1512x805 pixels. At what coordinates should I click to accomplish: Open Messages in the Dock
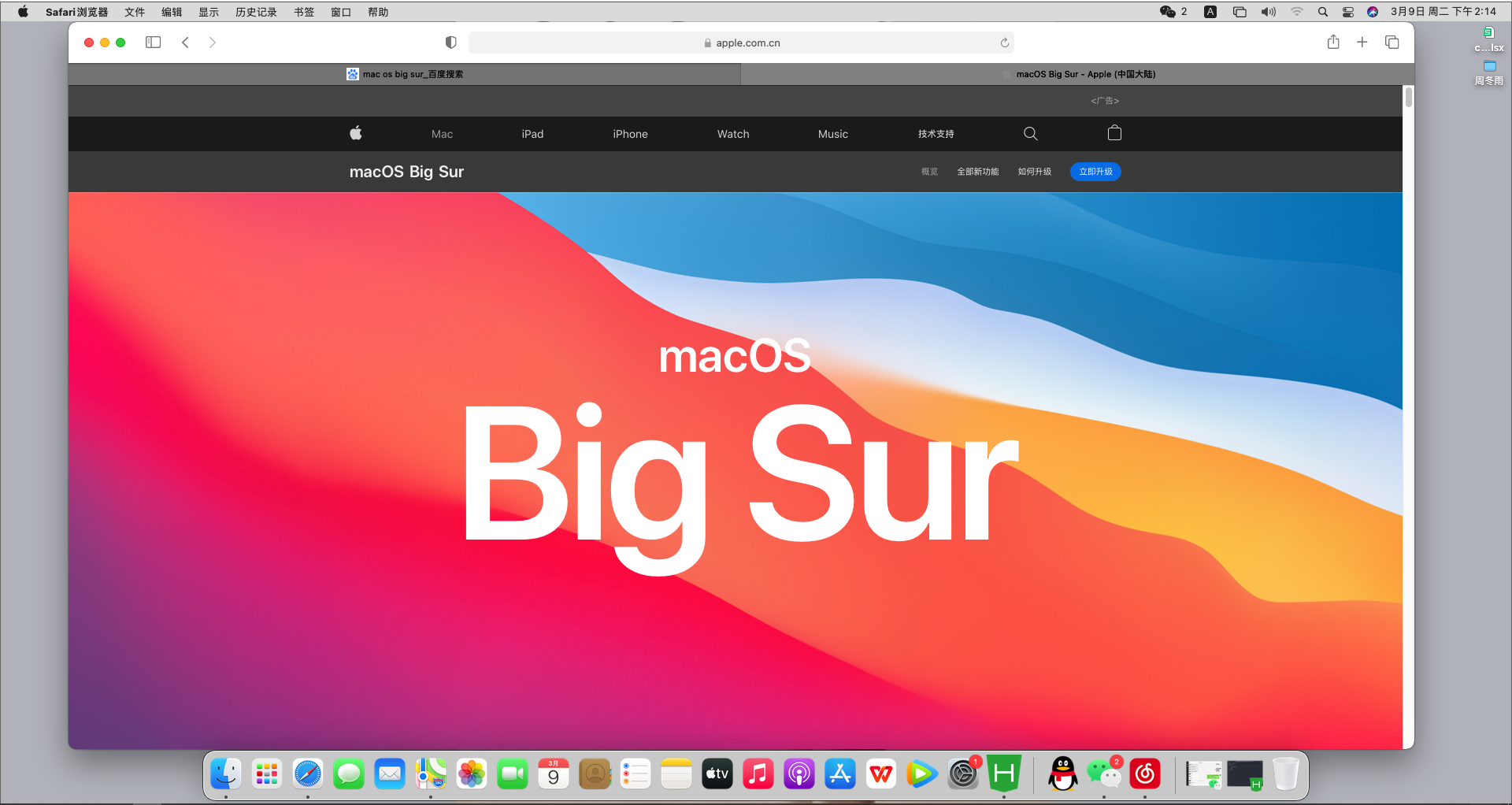coord(349,774)
